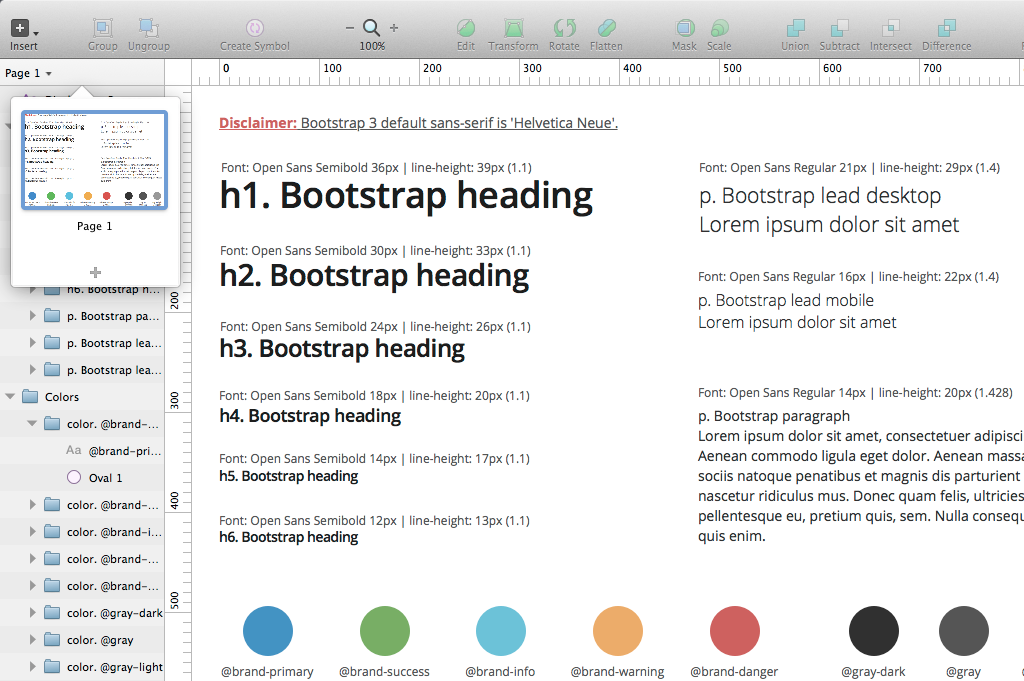Apply Union boolean operation
The width and height of the screenshot is (1024, 681).
[795, 28]
